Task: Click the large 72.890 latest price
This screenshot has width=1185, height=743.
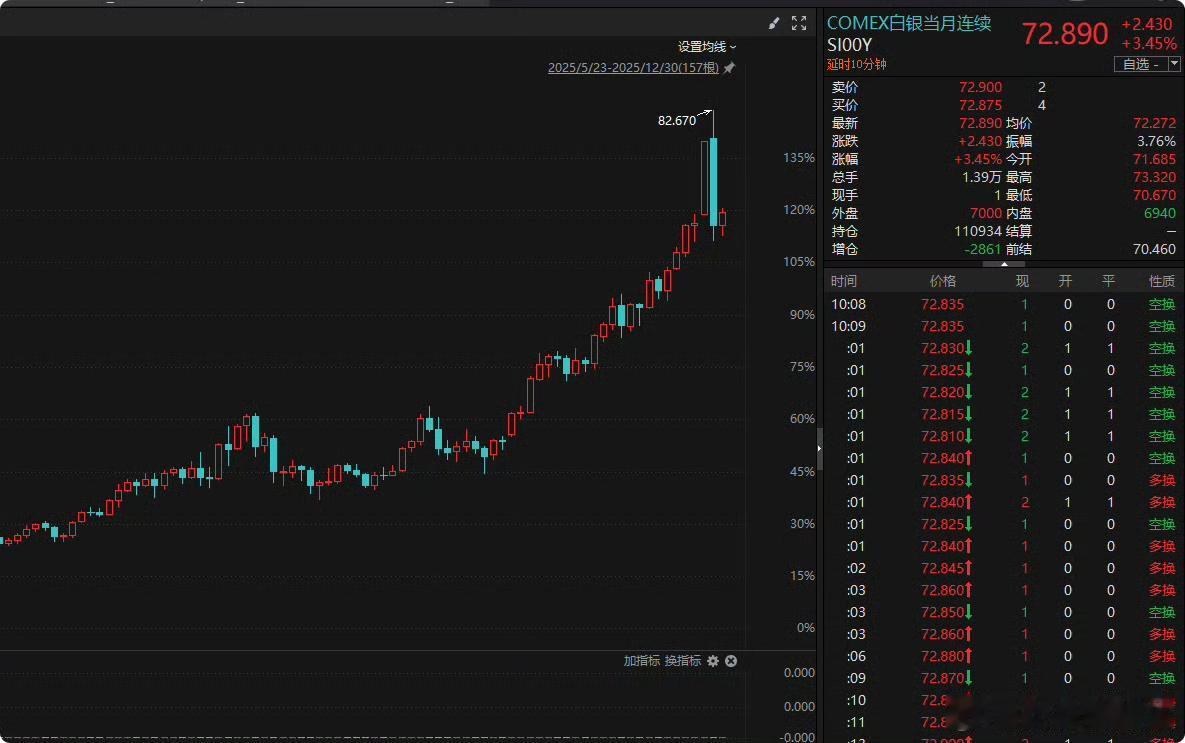Action: click(x=1065, y=34)
